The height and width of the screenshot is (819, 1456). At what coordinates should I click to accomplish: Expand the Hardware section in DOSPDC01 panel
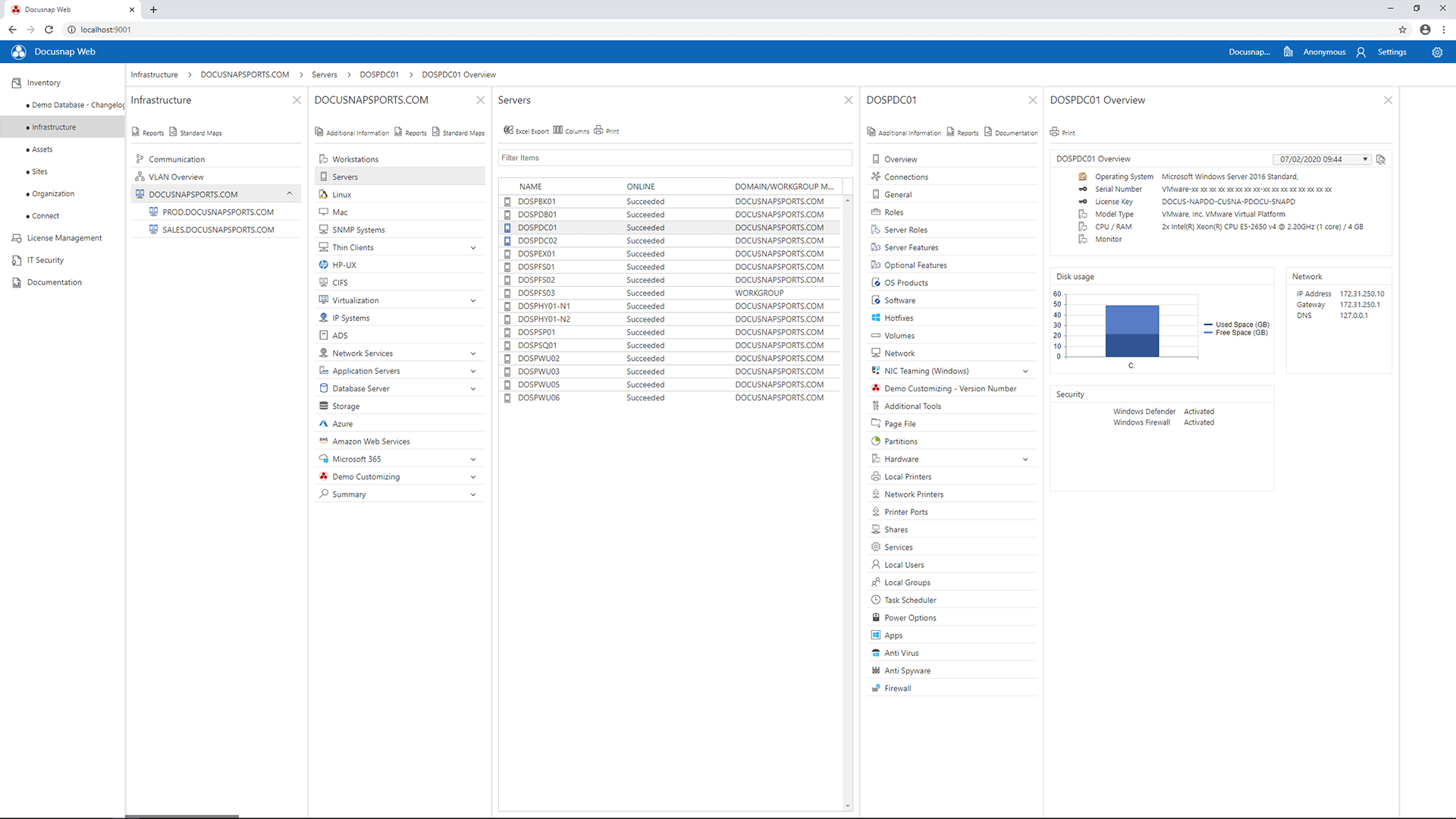click(1025, 459)
